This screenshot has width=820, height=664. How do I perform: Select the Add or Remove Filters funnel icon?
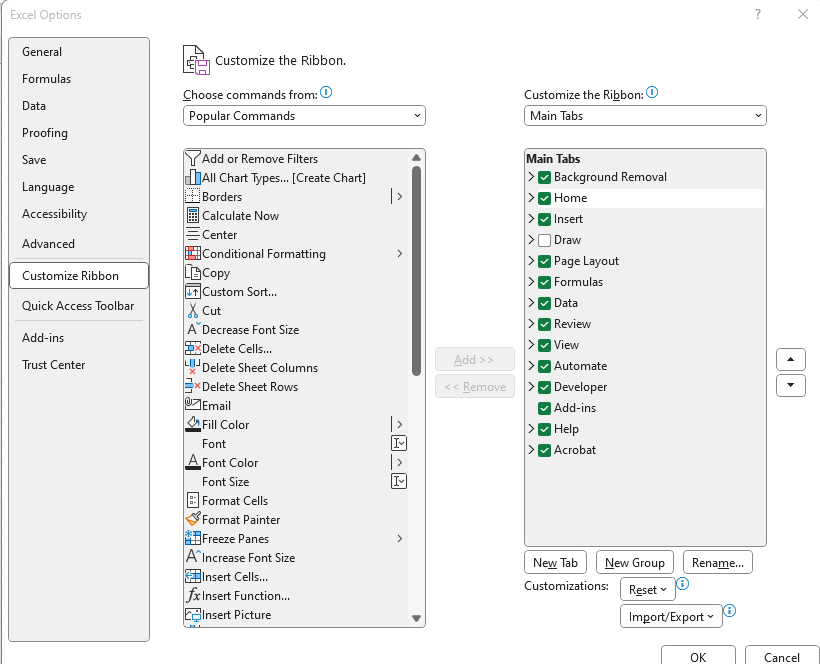(193, 158)
